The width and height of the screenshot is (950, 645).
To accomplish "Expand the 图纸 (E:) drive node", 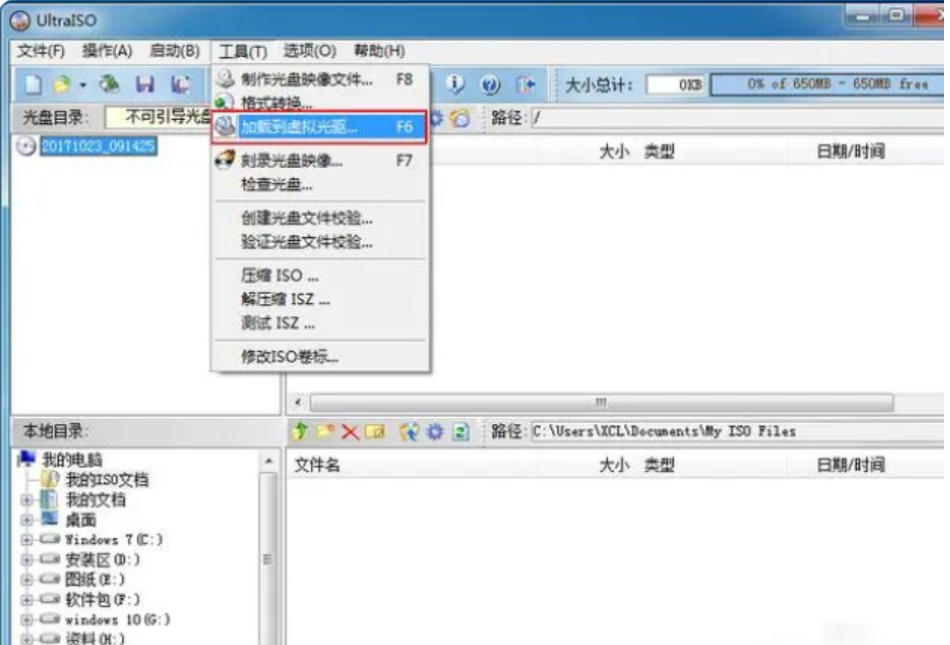I will 26,580.
